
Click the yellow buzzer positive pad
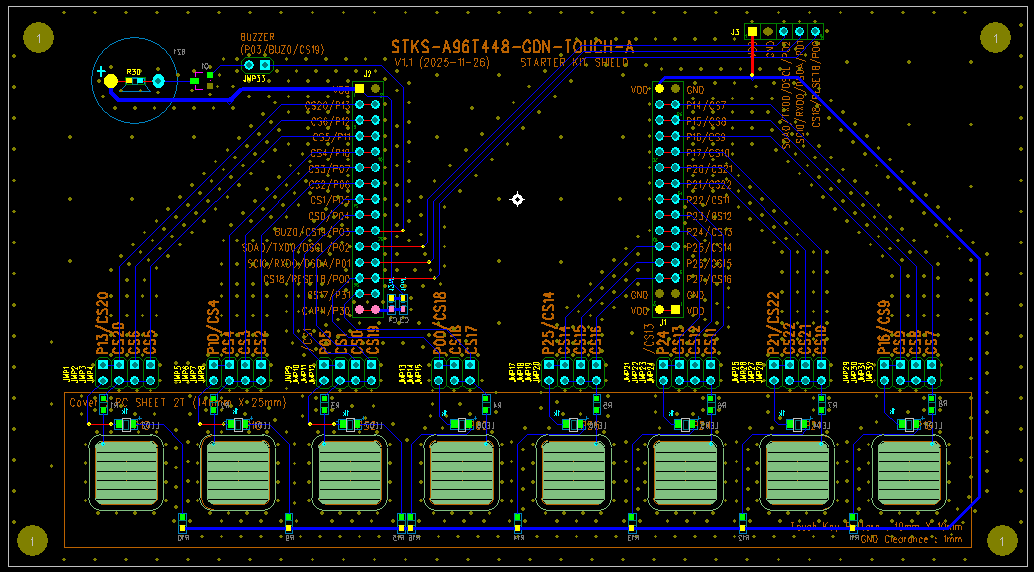pyautogui.click(x=111, y=80)
